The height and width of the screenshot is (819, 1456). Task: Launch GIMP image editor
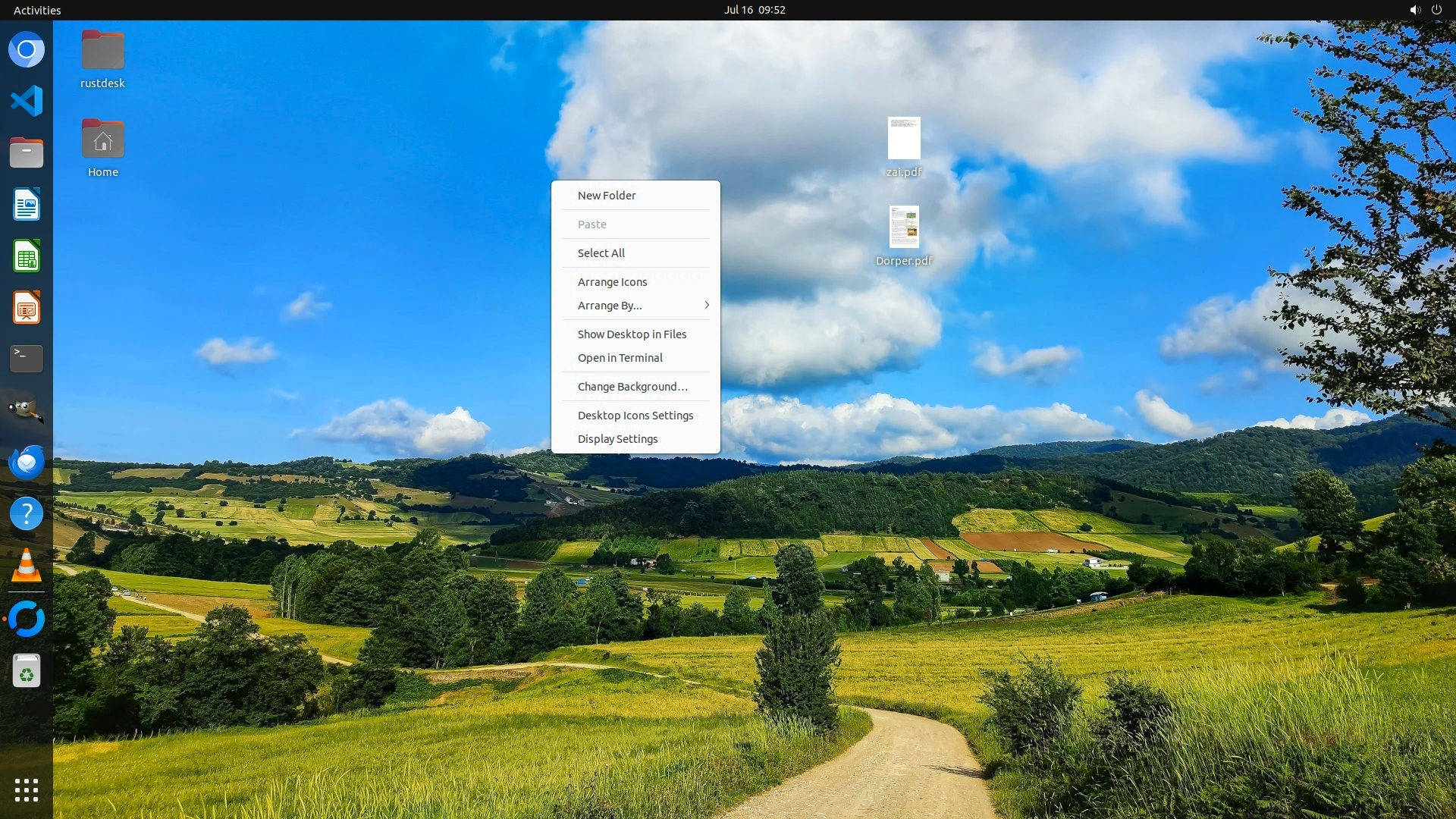point(27,410)
